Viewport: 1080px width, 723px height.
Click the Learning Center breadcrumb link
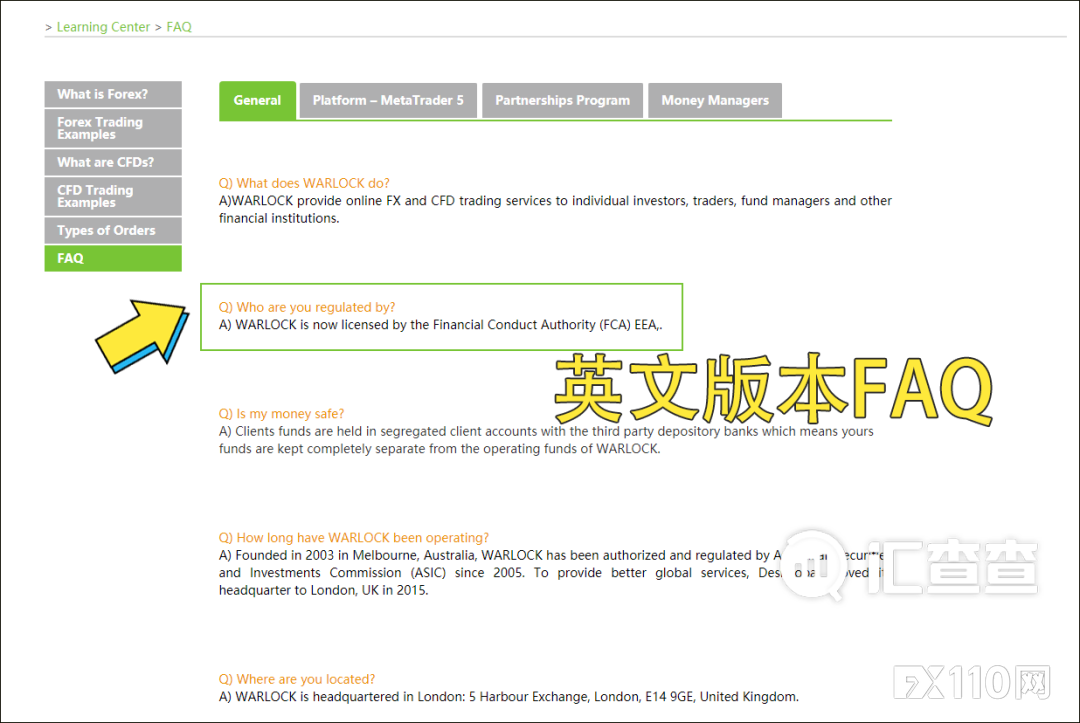point(103,27)
